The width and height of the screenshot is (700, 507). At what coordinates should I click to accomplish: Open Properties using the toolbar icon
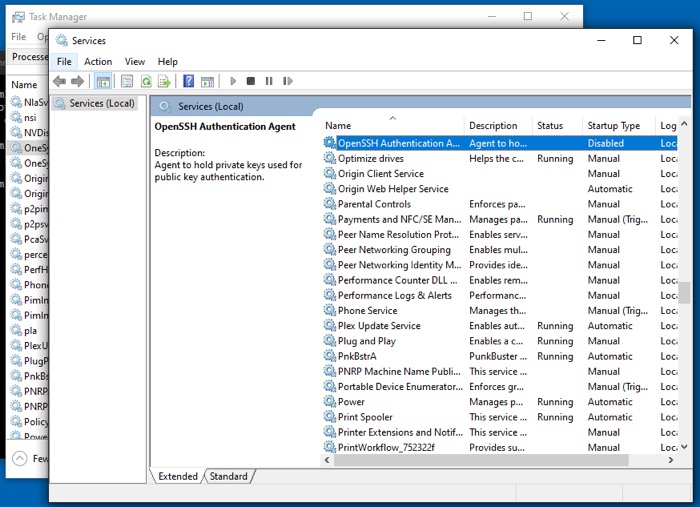click(x=127, y=81)
